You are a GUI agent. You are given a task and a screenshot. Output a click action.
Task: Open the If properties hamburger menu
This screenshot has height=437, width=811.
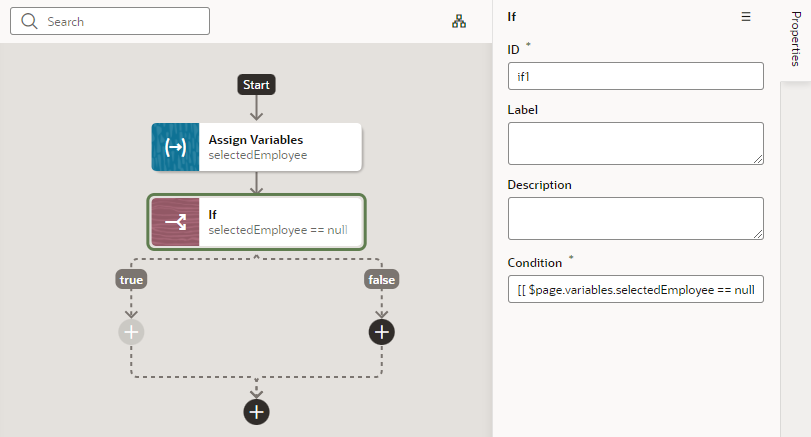[x=745, y=17]
